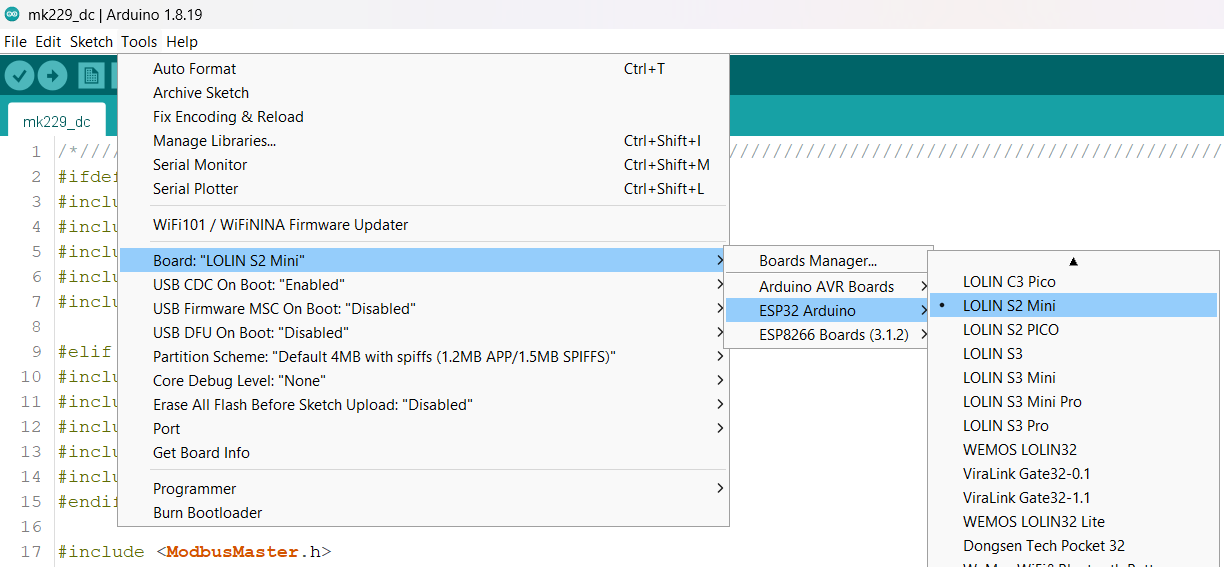Launch the Serial Monitor
This screenshot has width=1224, height=567.
pos(200,165)
